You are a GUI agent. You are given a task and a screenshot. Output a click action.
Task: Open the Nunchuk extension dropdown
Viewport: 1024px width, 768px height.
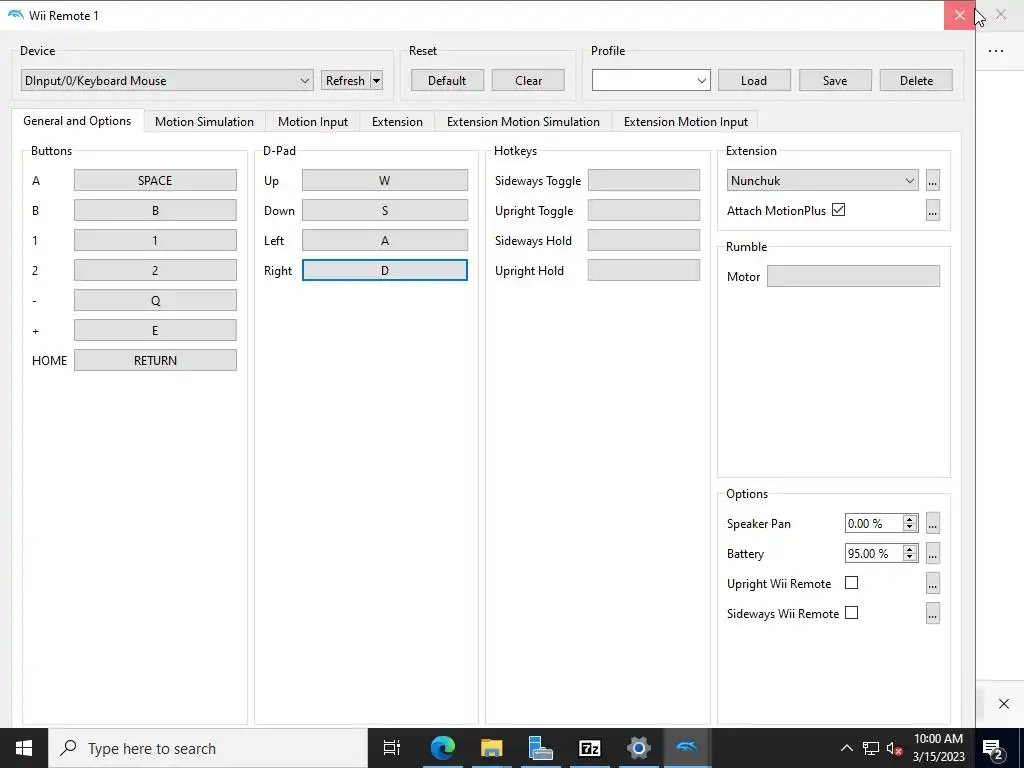pyautogui.click(x=822, y=181)
